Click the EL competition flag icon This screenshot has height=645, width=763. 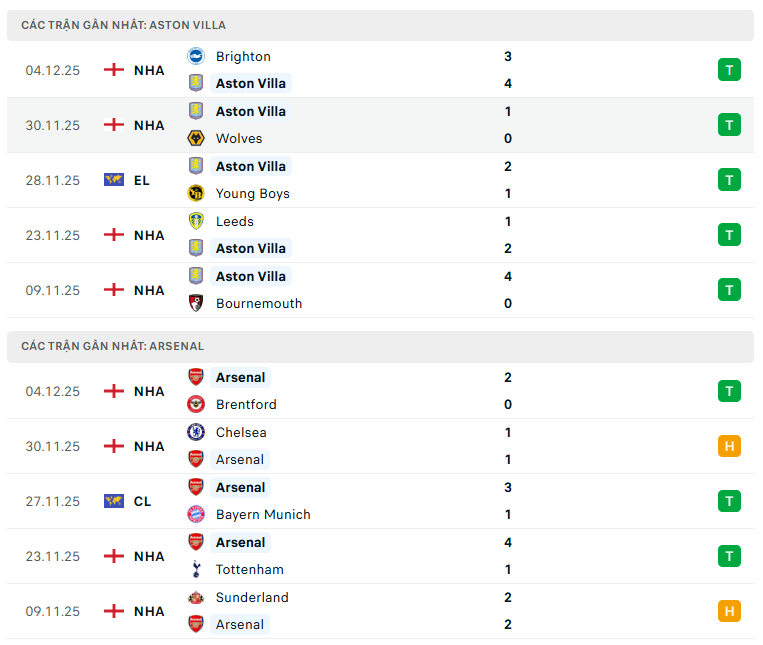114,180
